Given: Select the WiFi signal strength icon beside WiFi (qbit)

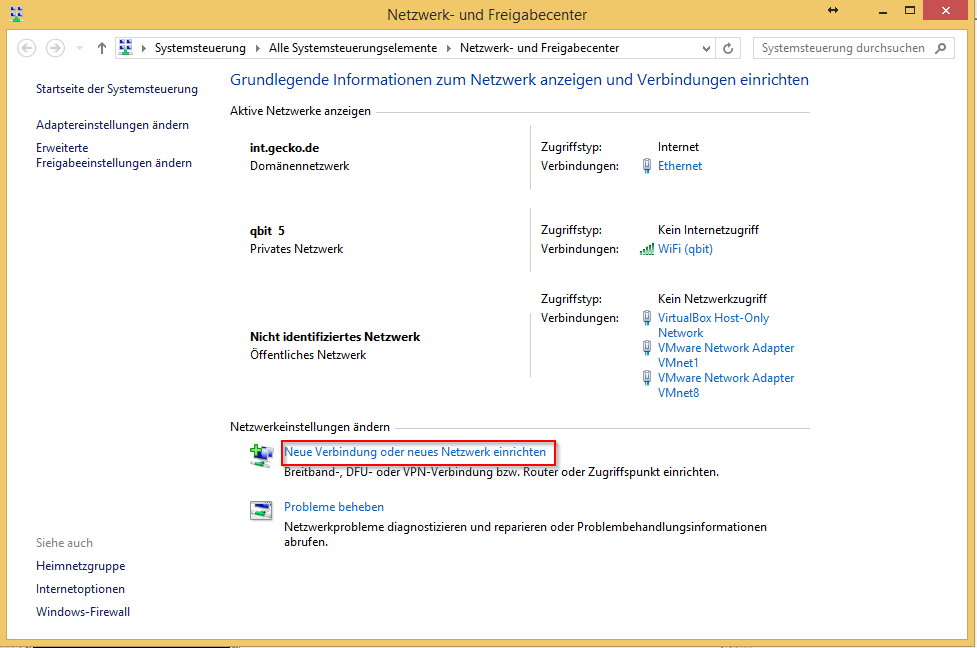Looking at the screenshot, I should point(648,249).
